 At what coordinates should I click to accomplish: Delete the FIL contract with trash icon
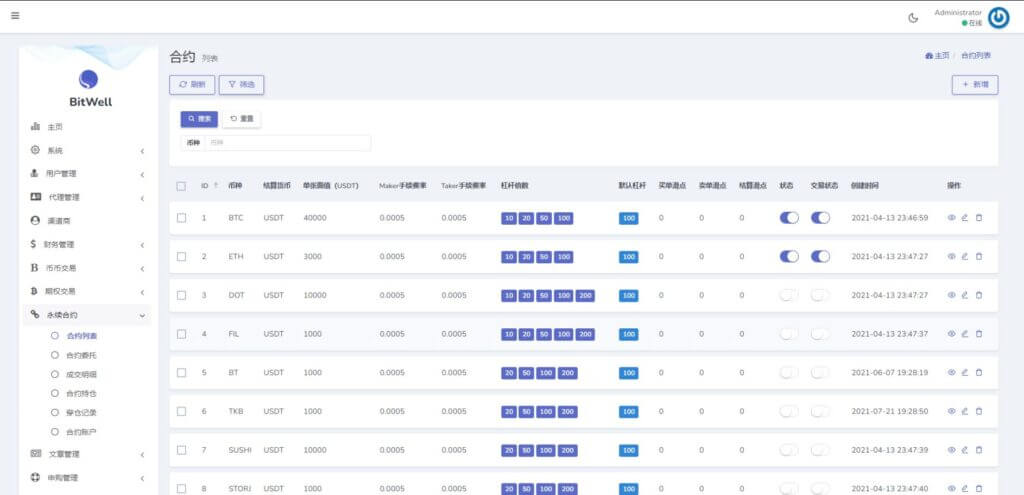[x=978, y=334]
